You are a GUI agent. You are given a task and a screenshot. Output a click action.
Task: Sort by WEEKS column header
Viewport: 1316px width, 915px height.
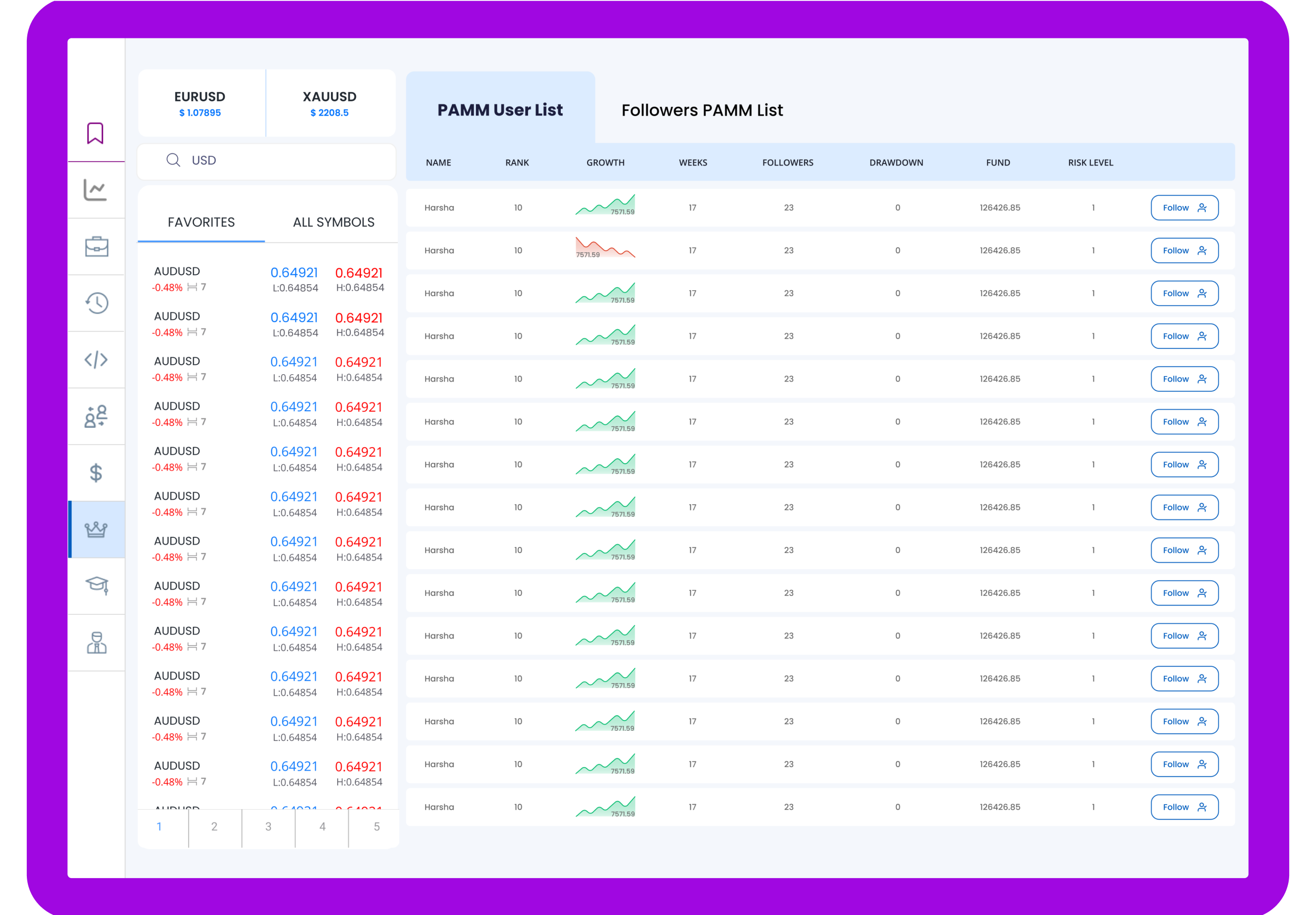(692, 163)
